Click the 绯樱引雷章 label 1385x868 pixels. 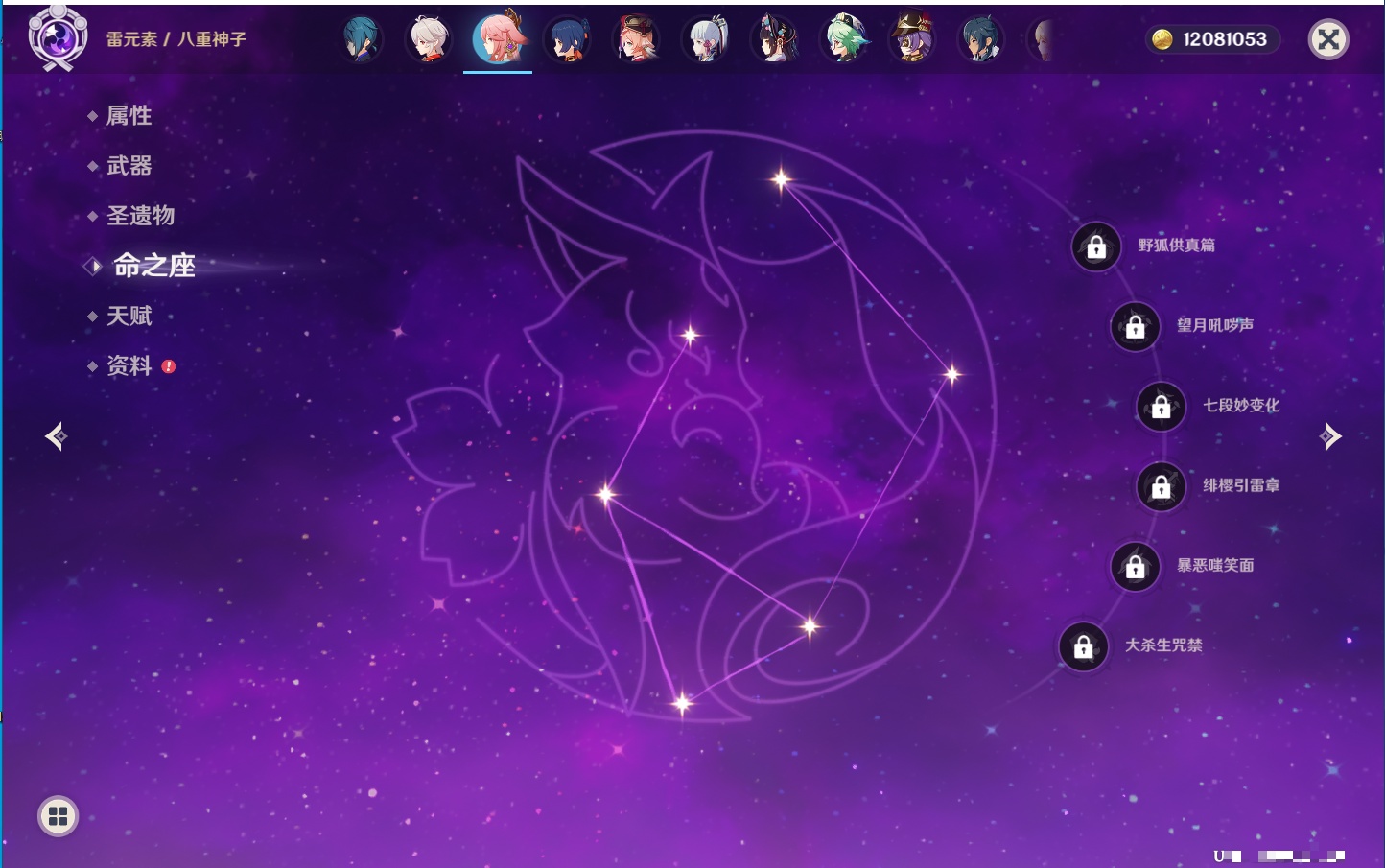1241,485
